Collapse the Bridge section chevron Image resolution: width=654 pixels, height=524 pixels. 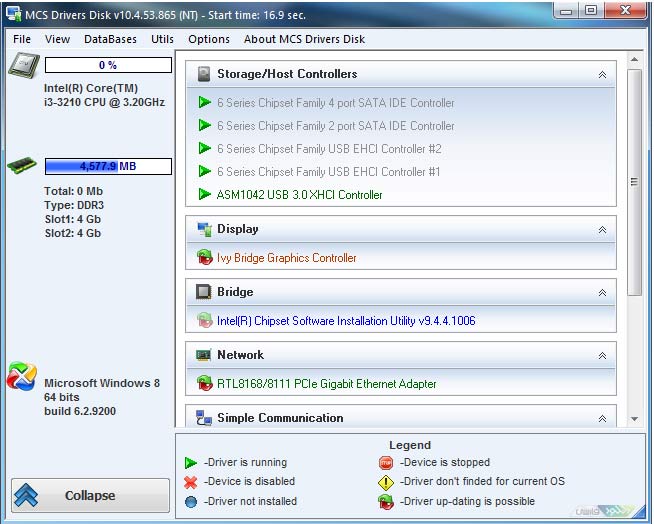(x=602, y=293)
